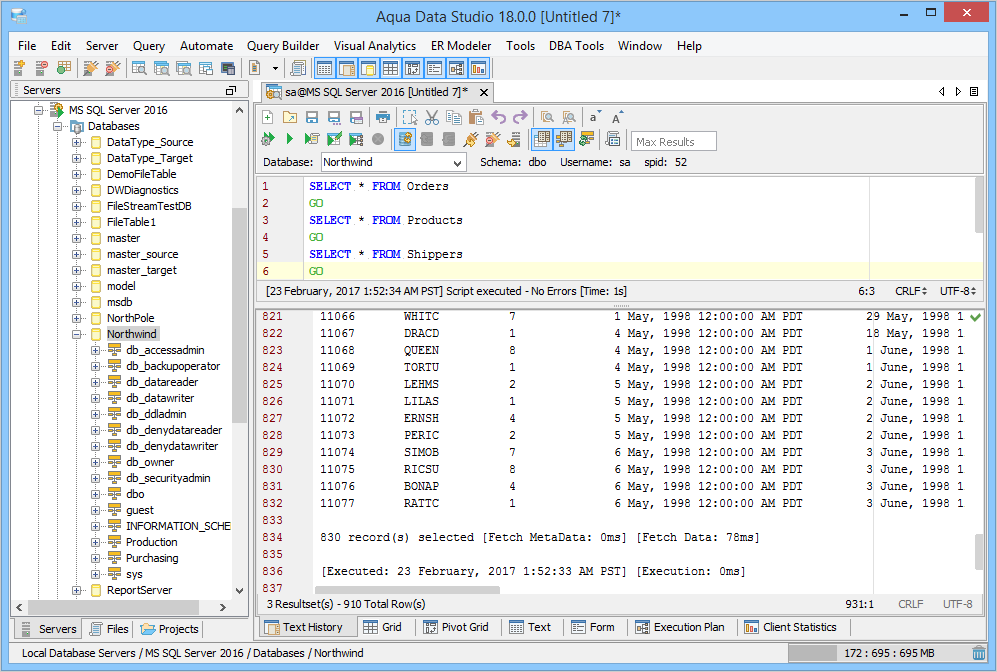Click the Cut scissors icon
The image size is (997, 672).
point(432,117)
